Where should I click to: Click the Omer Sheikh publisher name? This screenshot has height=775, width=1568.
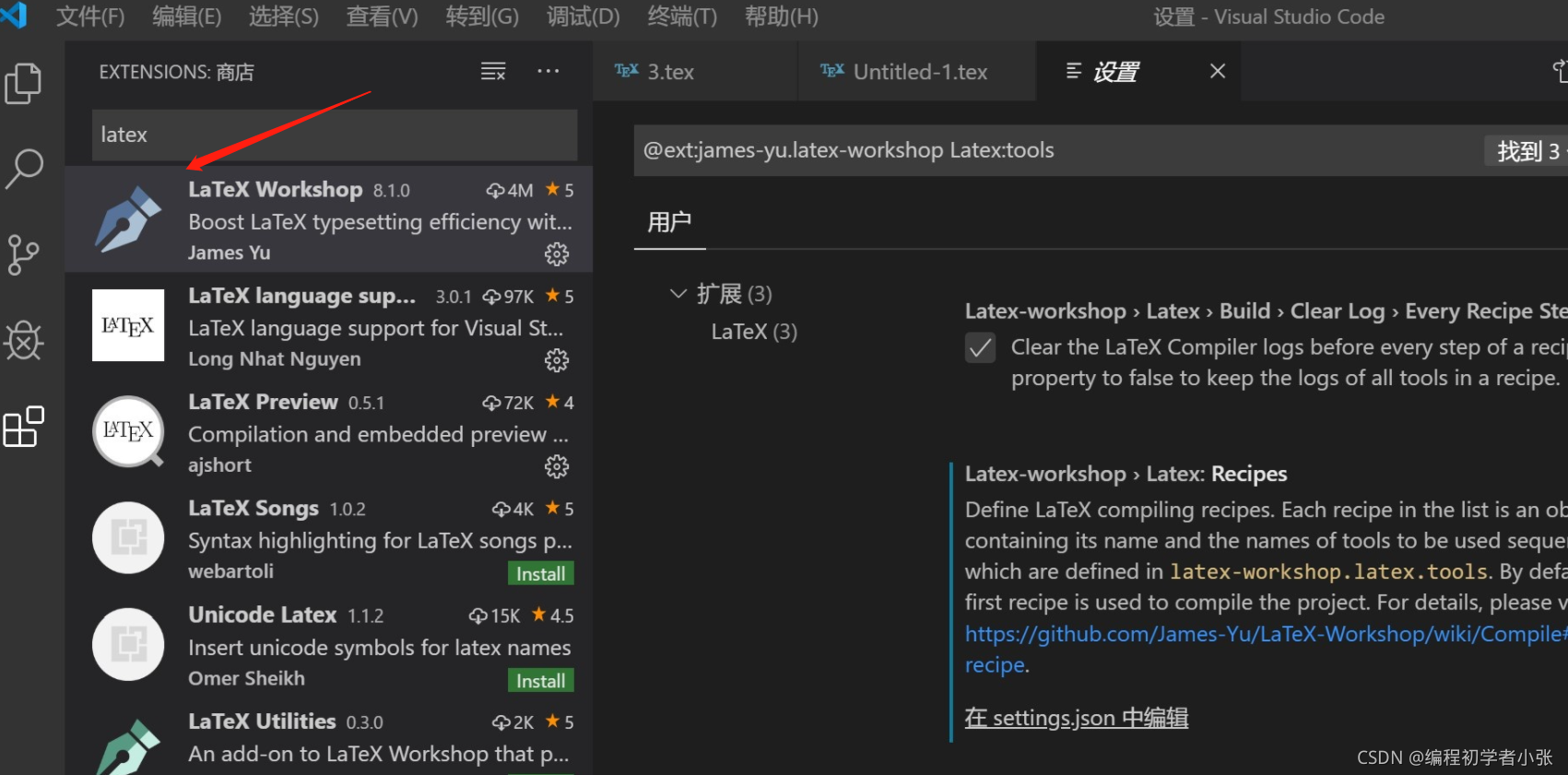point(246,677)
